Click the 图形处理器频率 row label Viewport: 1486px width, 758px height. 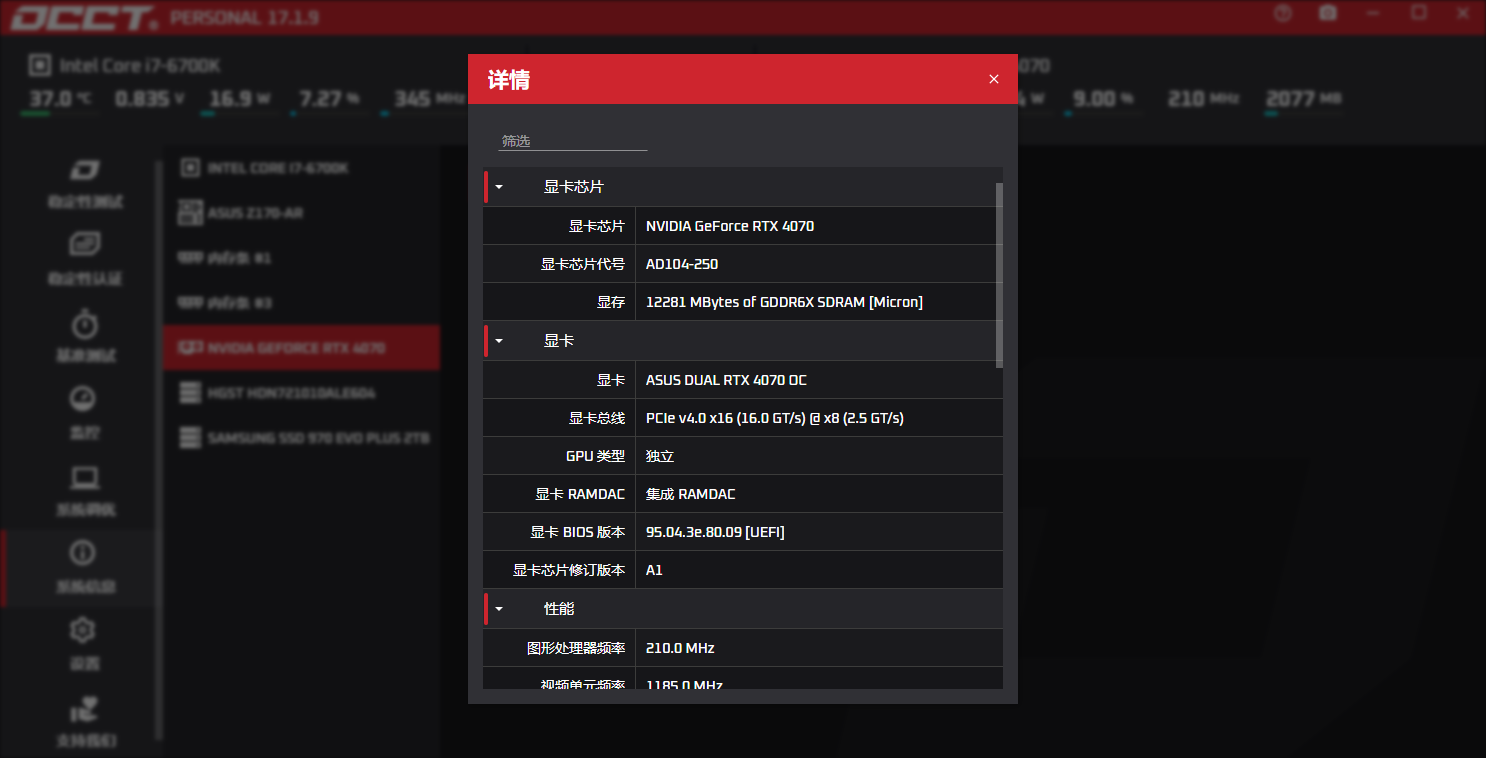click(x=576, y=648)
